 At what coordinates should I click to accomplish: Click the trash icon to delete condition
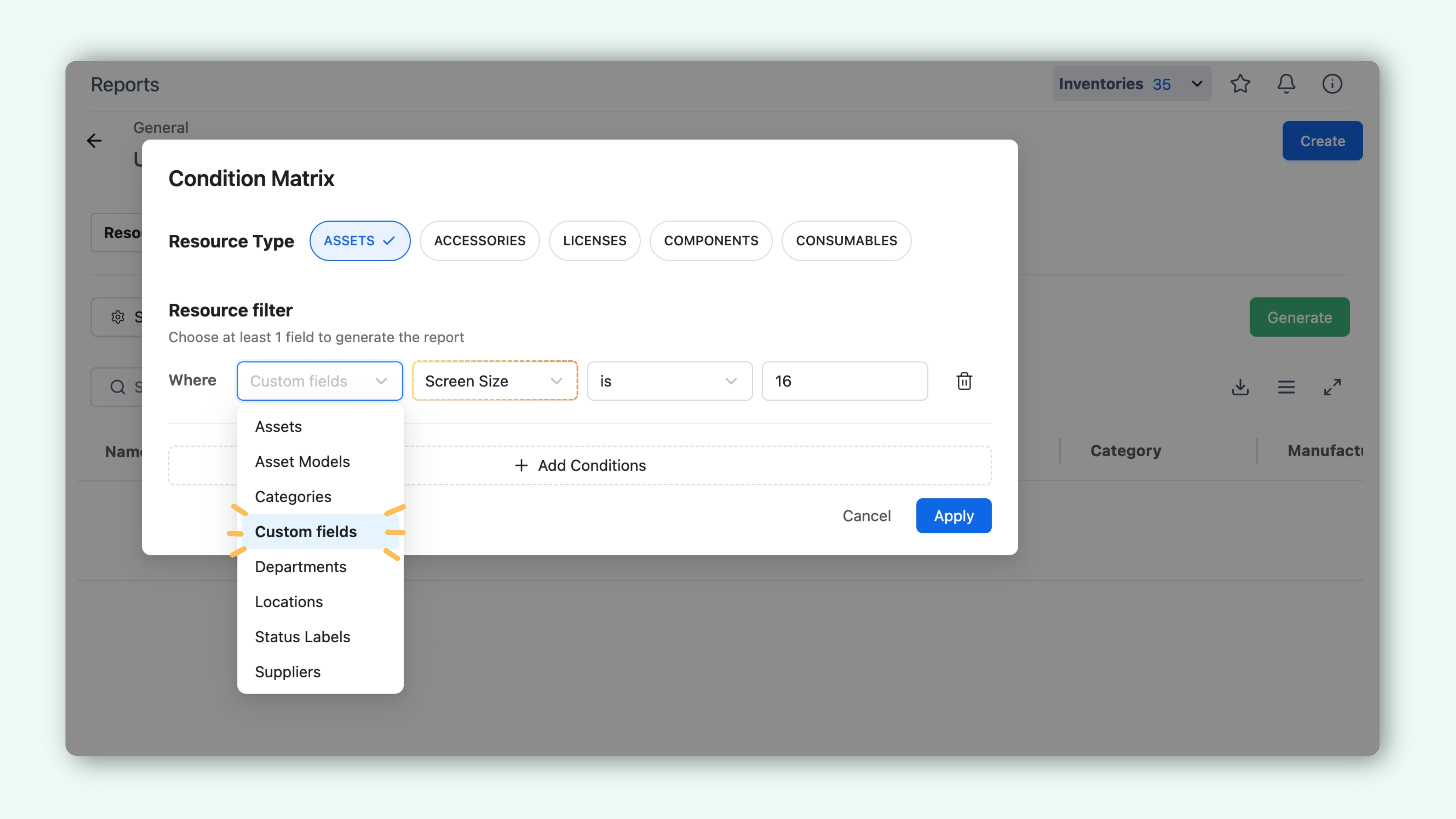964,381
